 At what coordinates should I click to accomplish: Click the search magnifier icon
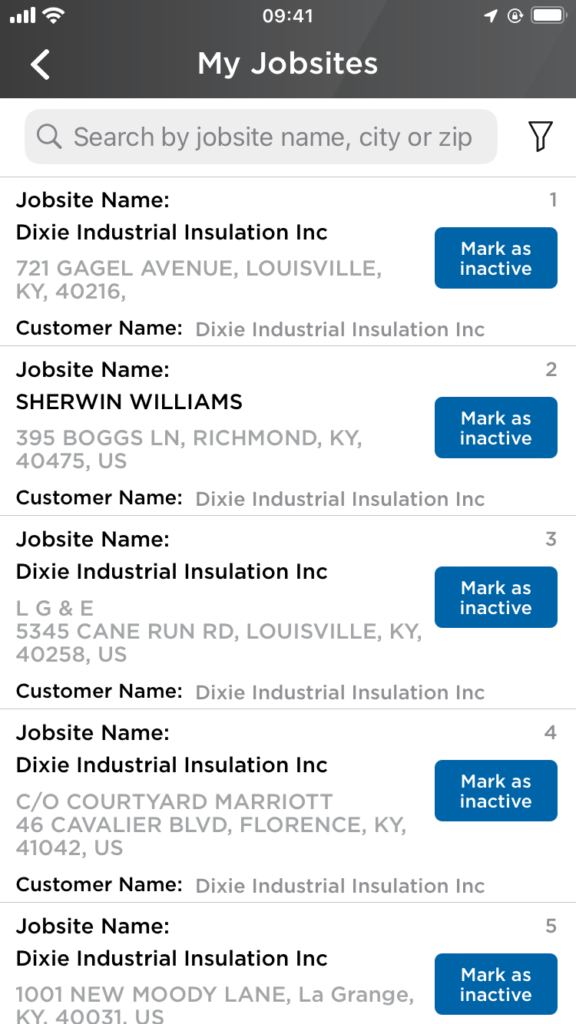[x=49, y=136]
